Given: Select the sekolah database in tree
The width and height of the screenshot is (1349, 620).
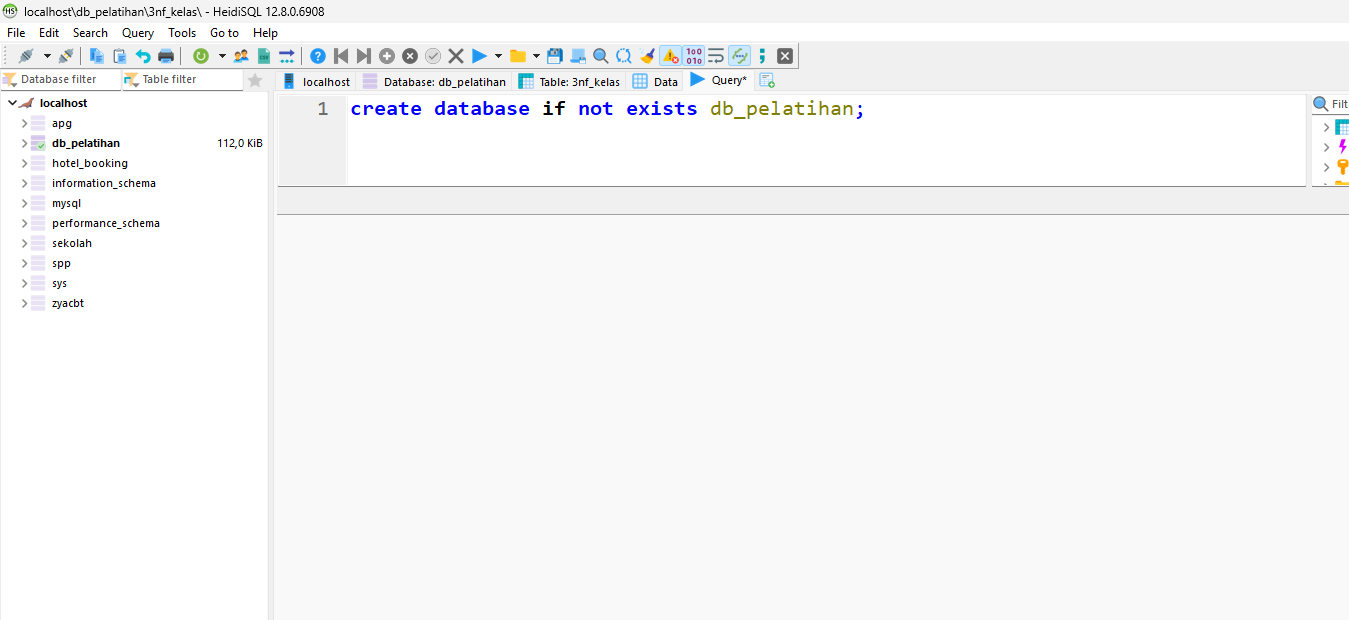Looking at the screenshot, I should pyautogui.click(x=72, y=243).
